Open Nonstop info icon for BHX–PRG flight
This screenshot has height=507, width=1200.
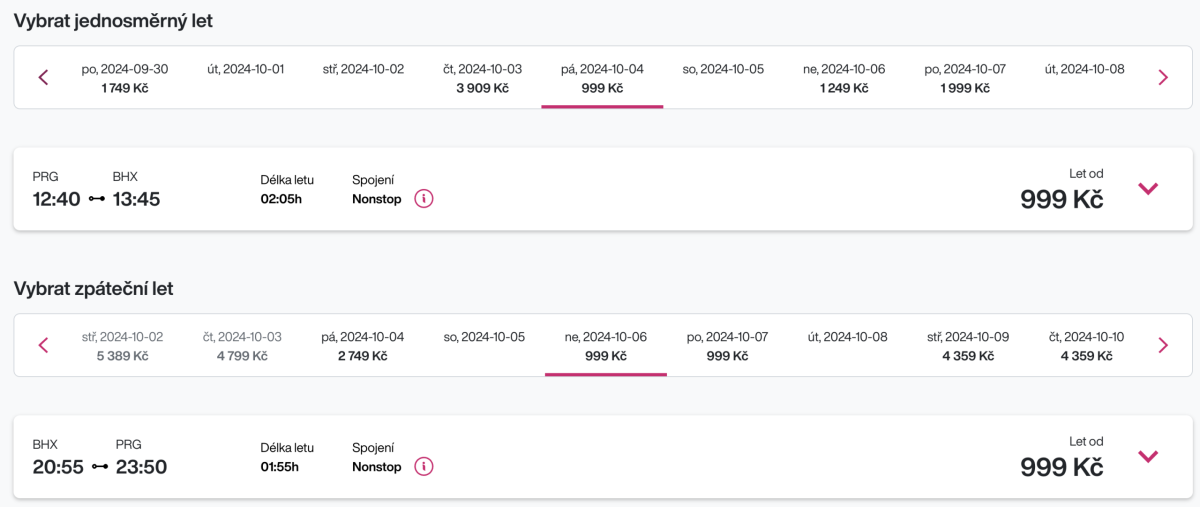coord(424,467)
